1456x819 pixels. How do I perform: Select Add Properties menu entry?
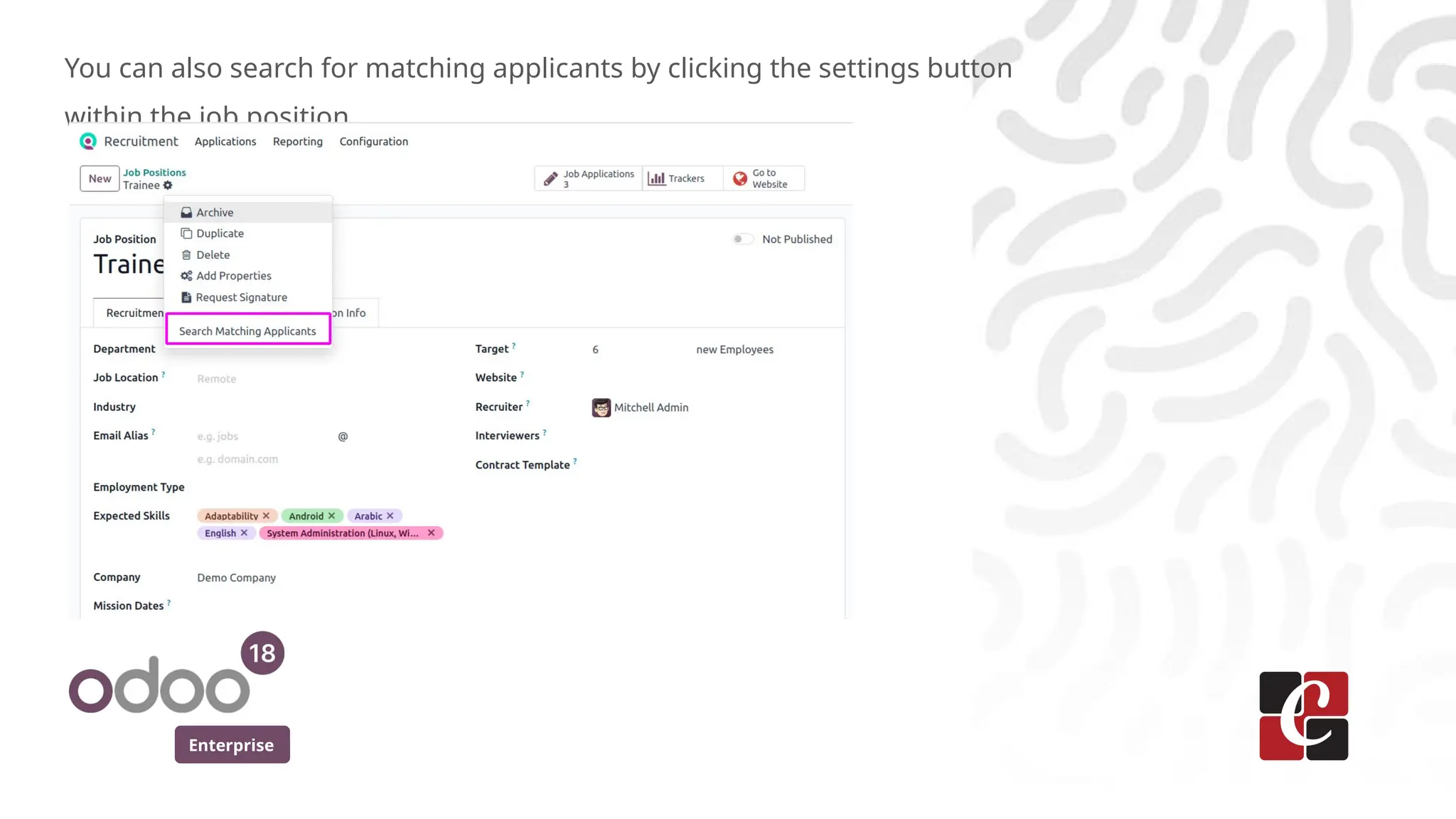248,276
